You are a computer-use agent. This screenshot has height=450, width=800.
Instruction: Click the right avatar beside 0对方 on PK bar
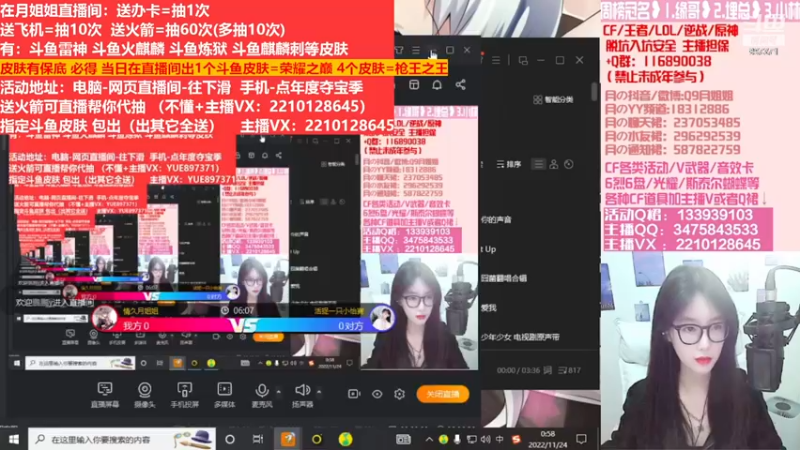tap(382, 318)
